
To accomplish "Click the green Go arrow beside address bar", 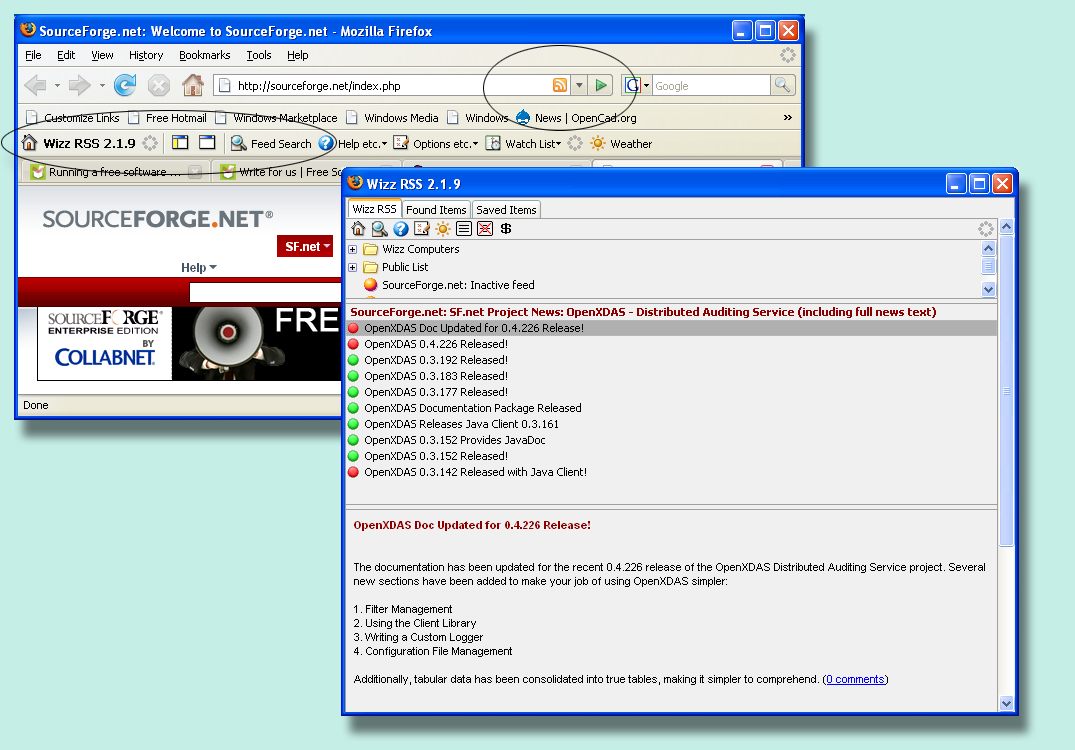I will click(601, 85).
